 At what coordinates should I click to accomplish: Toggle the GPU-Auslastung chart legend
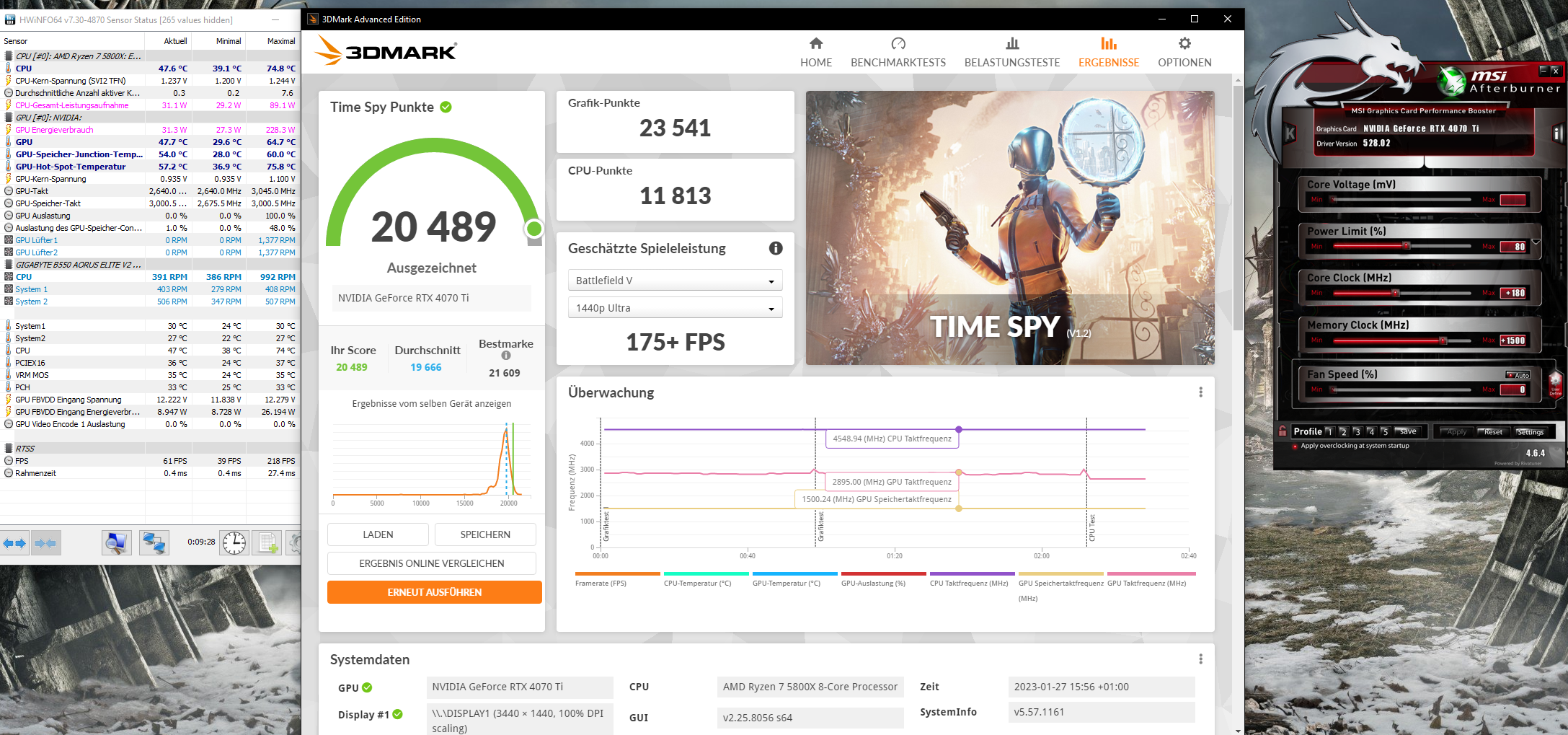pos(883,580)
